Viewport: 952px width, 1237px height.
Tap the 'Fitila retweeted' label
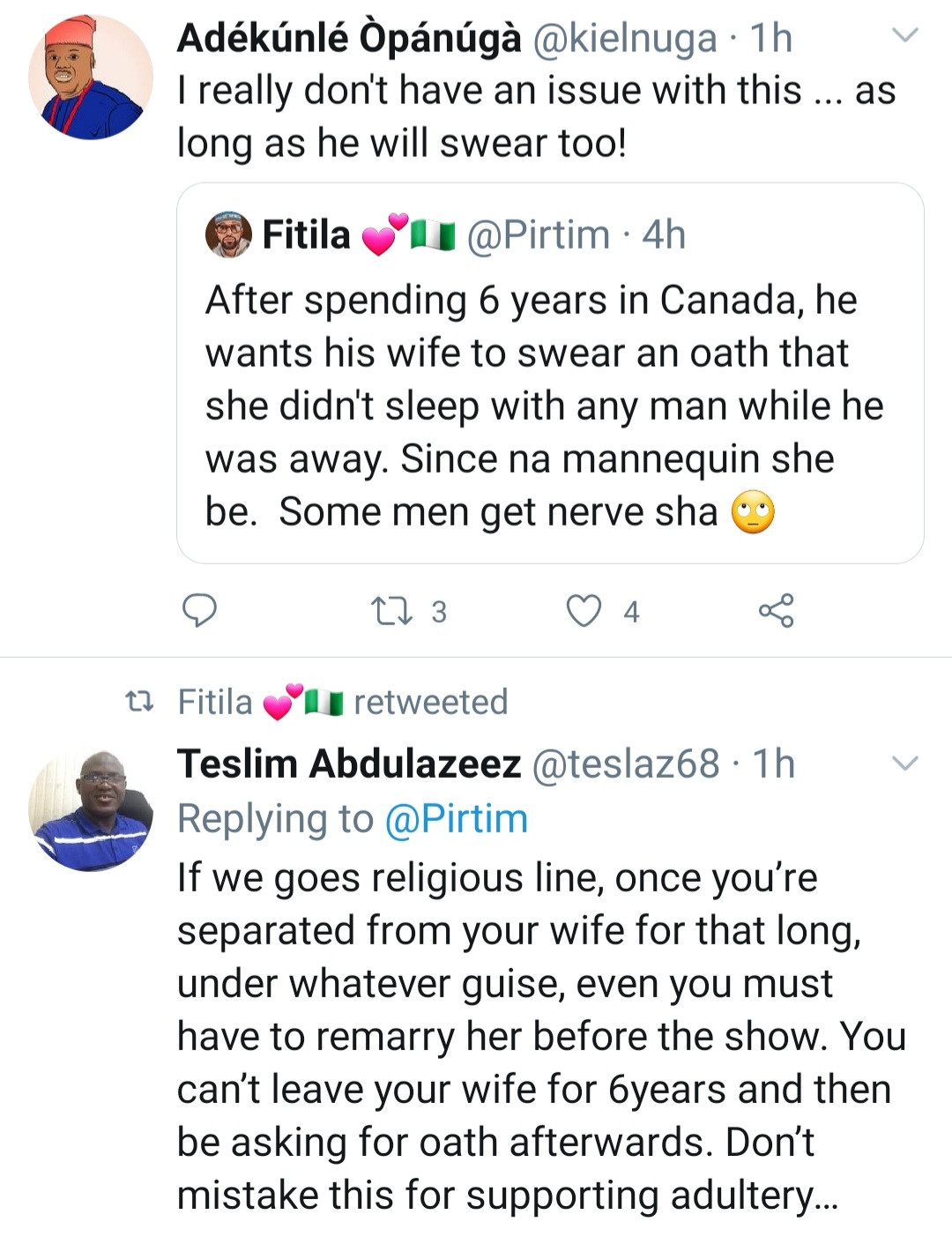tap(343, 703)
